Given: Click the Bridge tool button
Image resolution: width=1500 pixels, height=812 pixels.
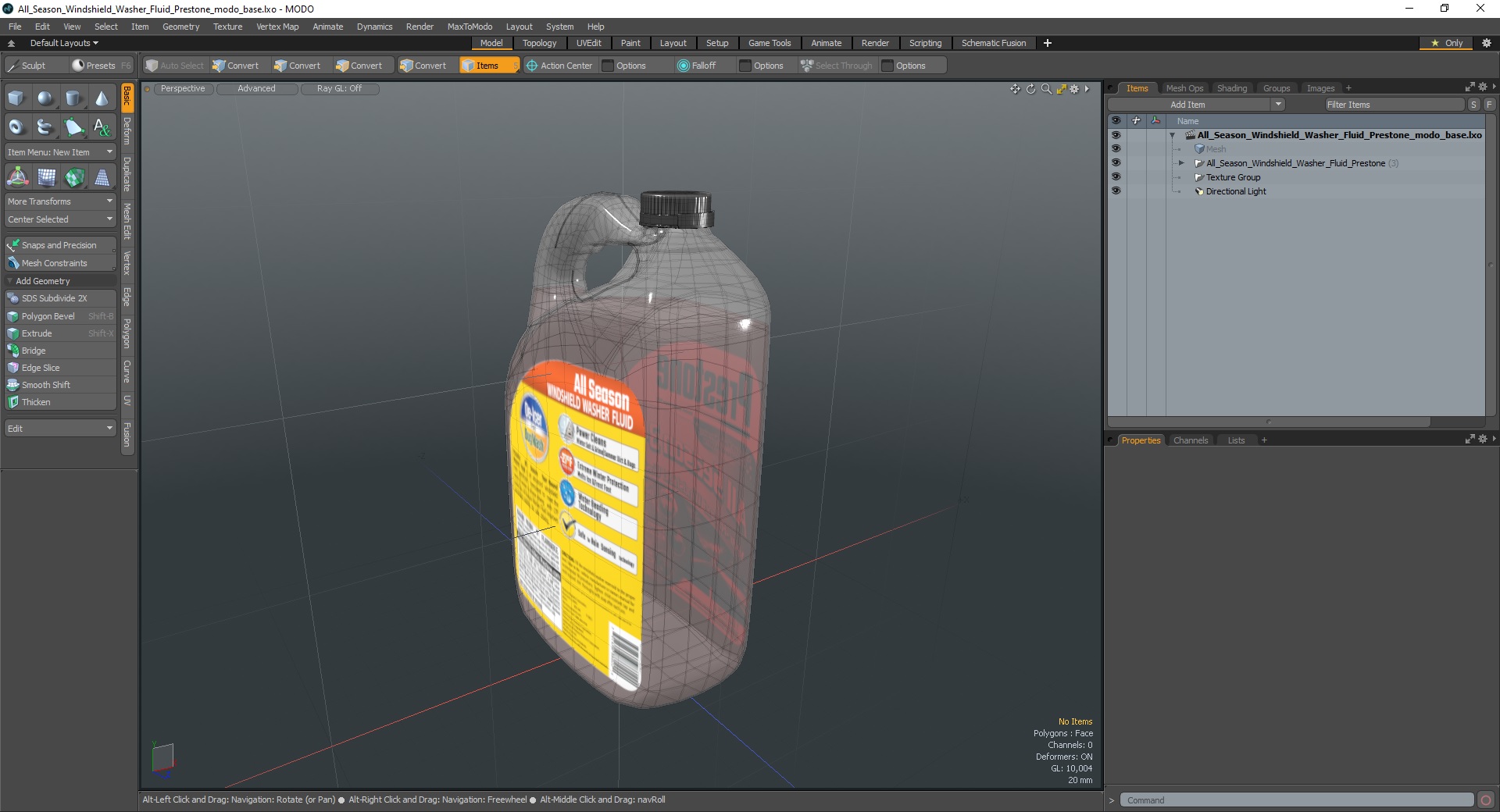Looking at the screenshot, I should (x=60, y=351).
